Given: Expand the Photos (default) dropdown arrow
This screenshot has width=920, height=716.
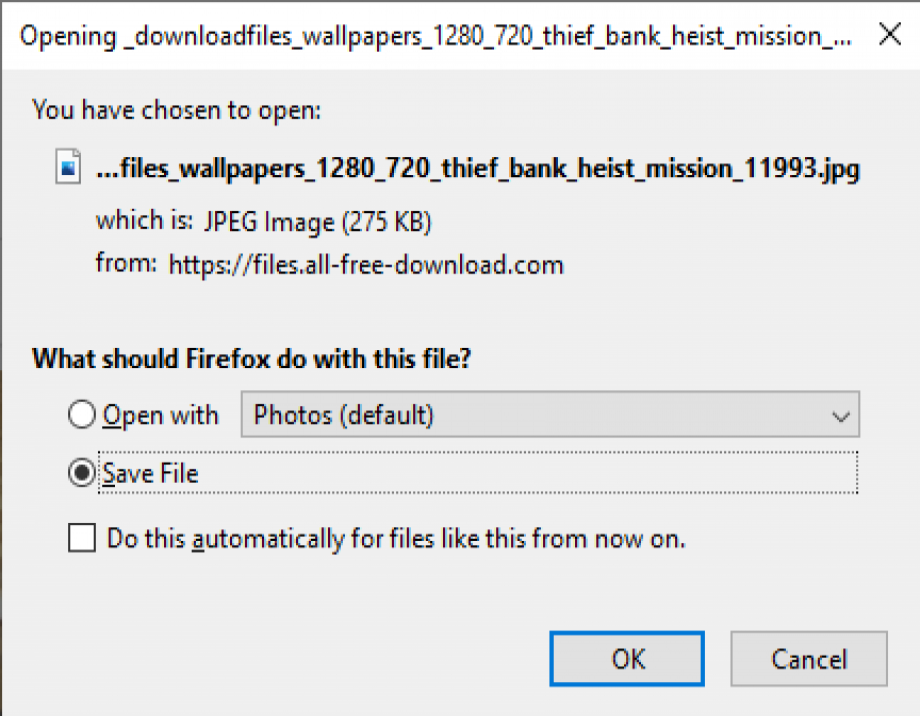Looking at the screenshot, I should 842,415.
